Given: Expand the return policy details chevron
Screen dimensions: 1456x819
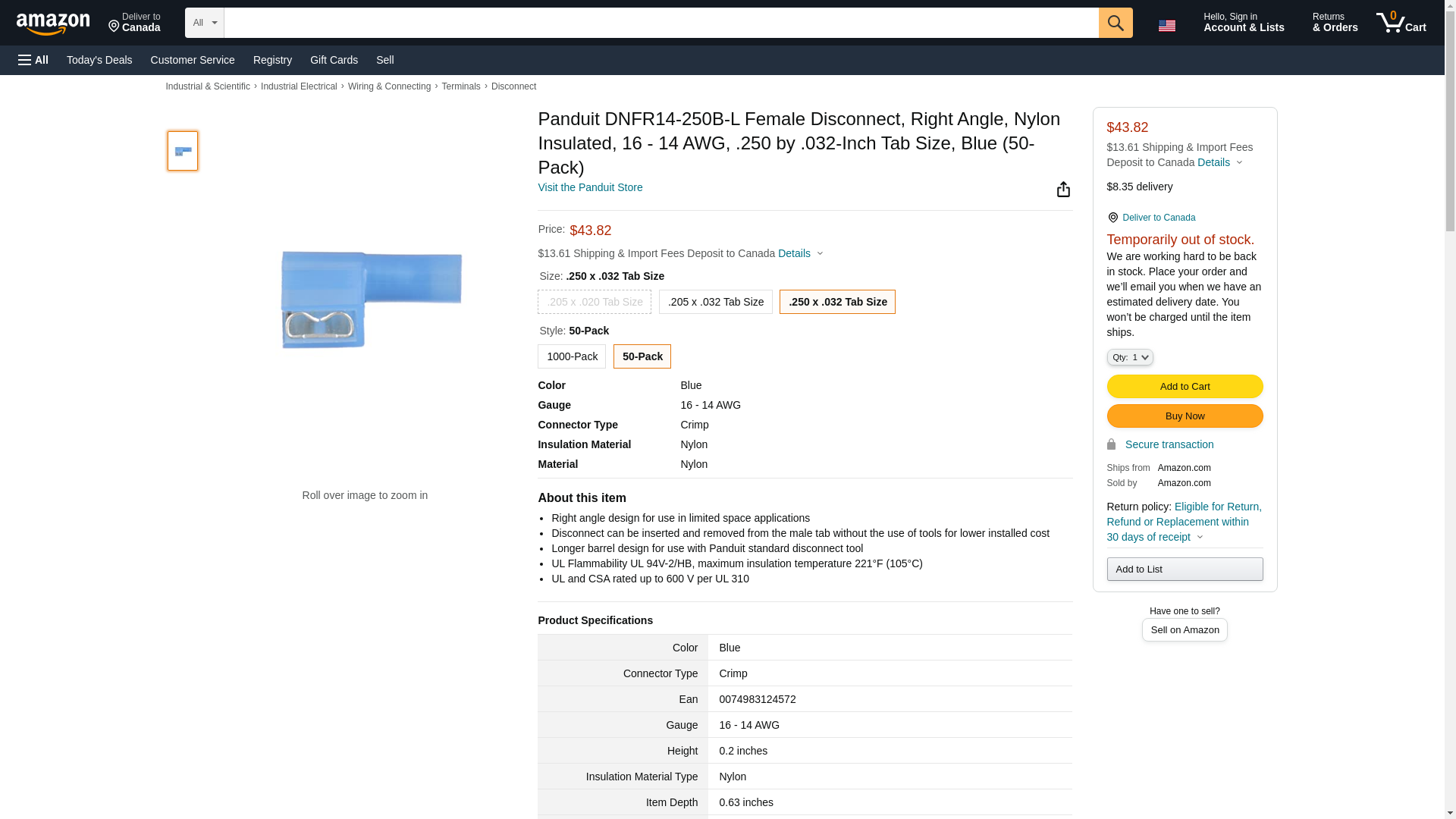Looking at the screenshot, I should click(1200, 538).
